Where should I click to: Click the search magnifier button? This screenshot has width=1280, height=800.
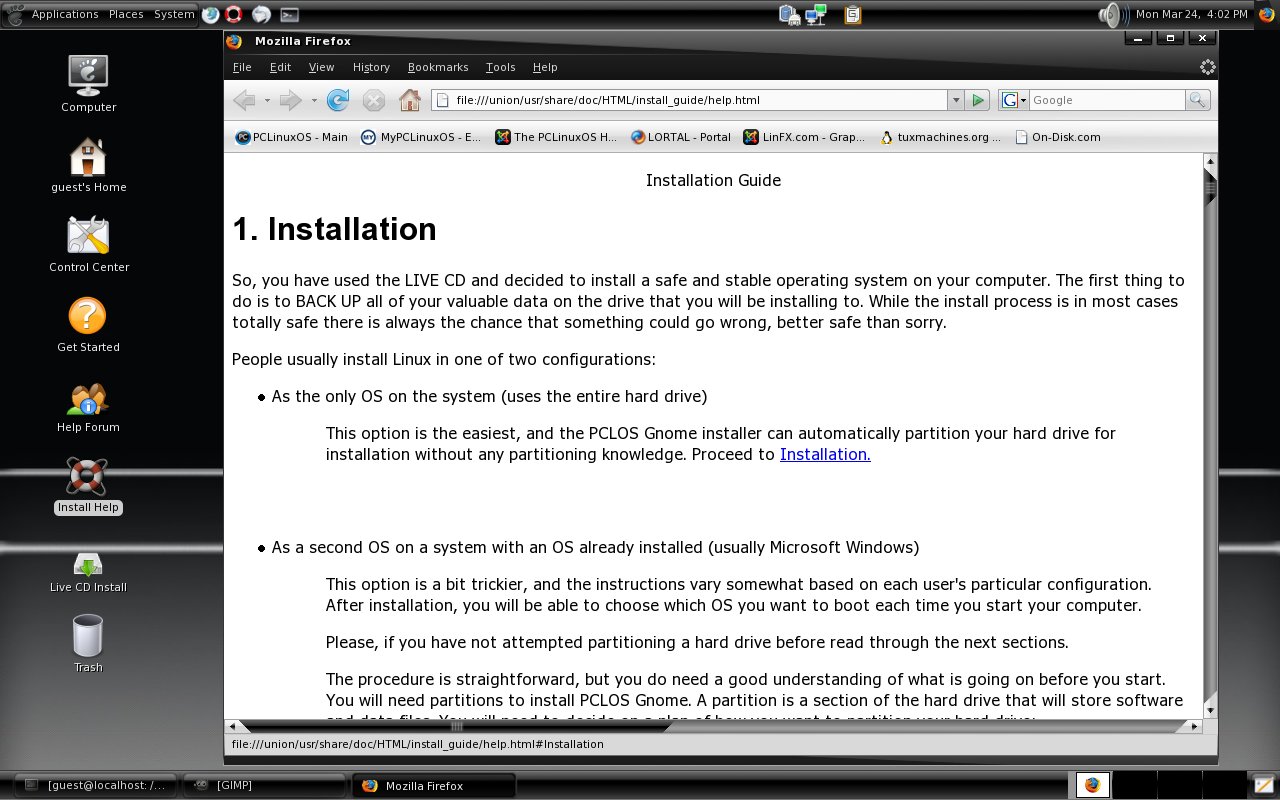(x=1197, y=100)
